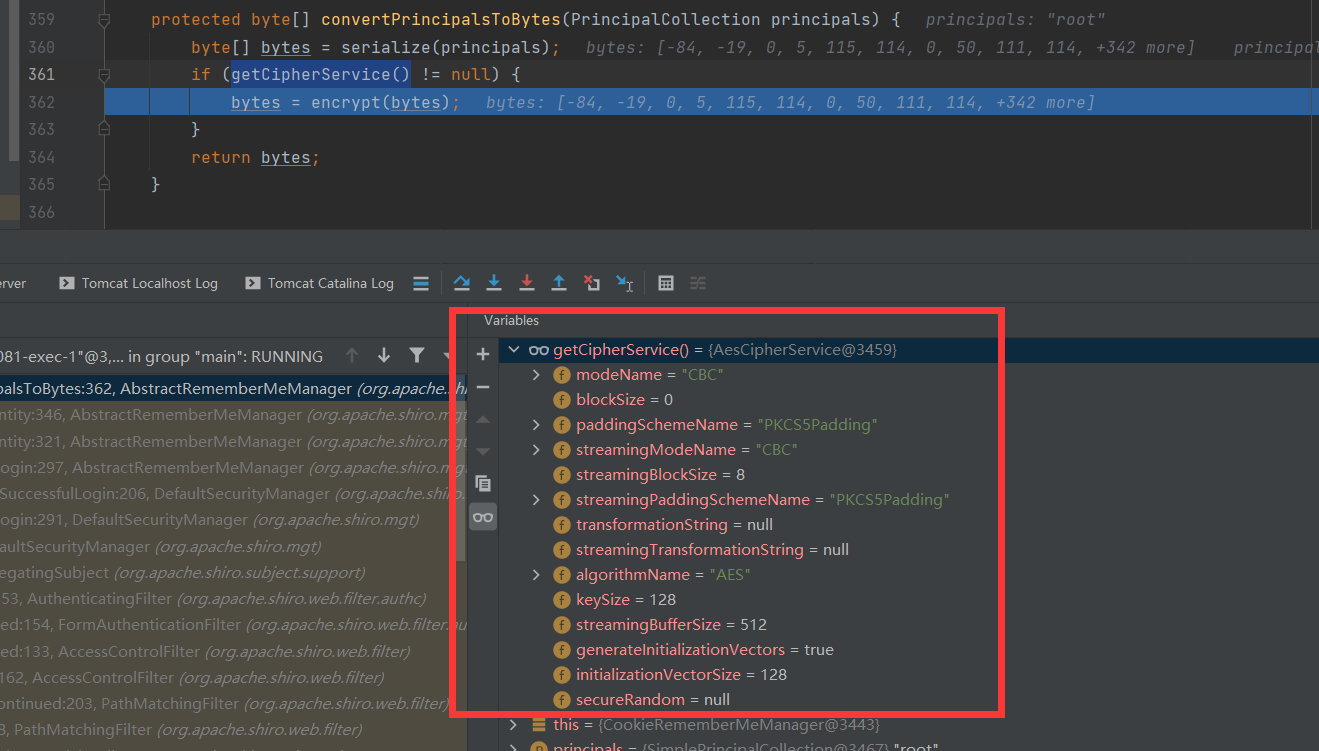Select frame at AbstractRememberMeManager line 297

(x=234, y=467)
